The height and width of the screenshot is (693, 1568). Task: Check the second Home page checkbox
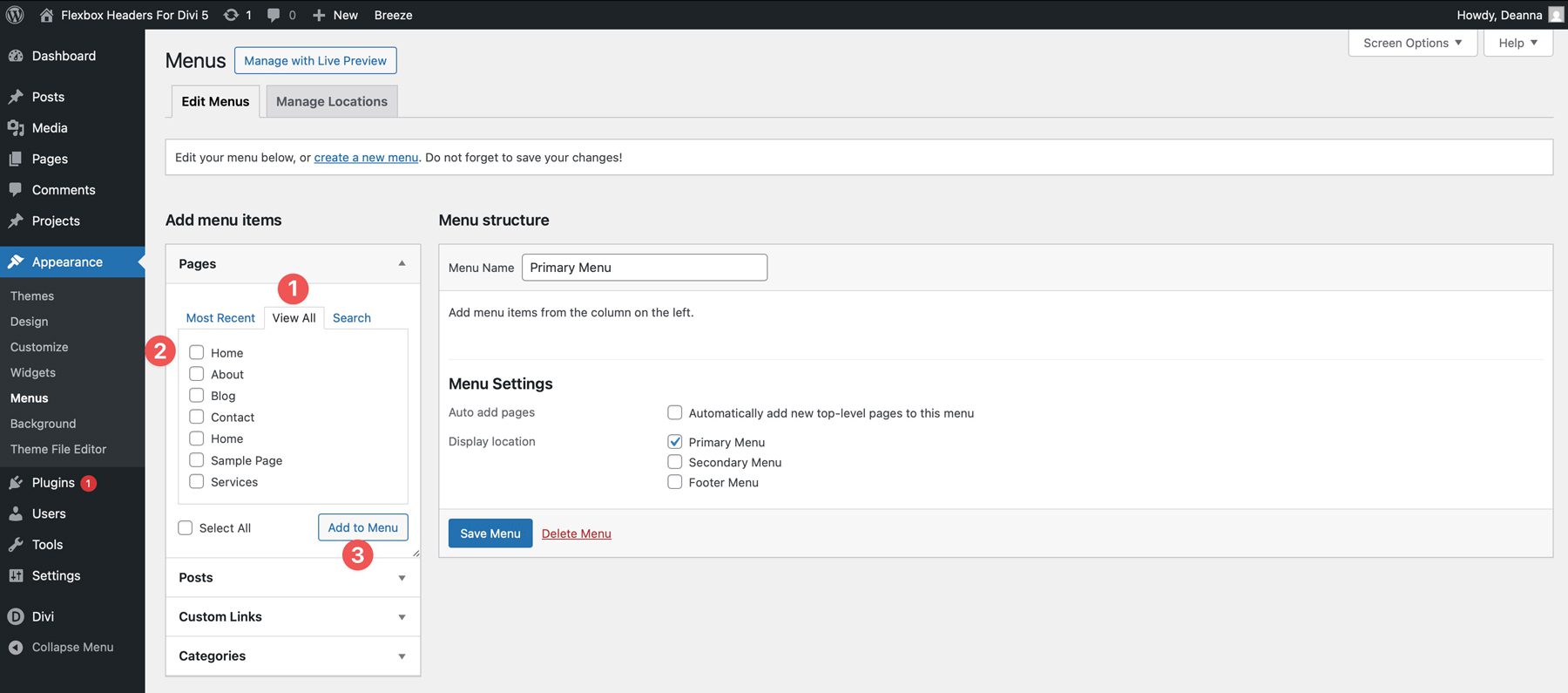coord(197,438)
